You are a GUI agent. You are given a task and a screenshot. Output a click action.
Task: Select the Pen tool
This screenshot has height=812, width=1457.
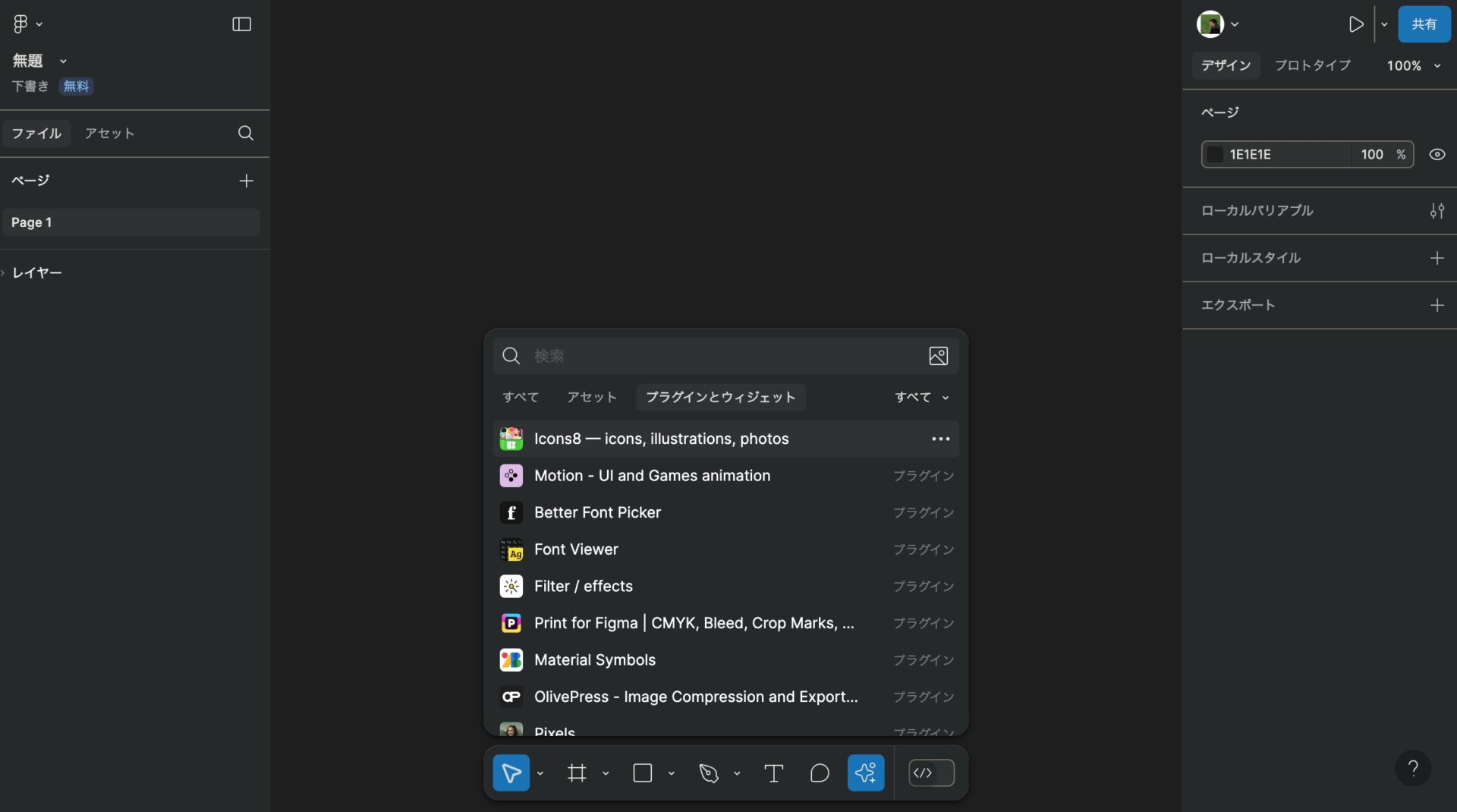tap(709, 773)
